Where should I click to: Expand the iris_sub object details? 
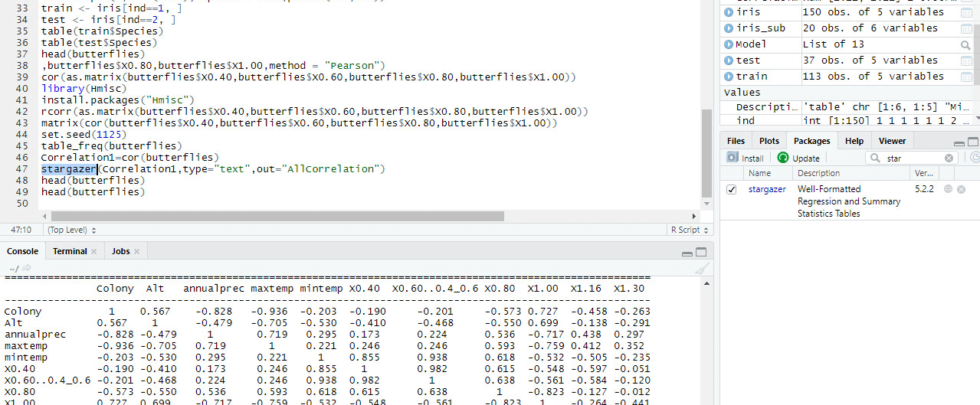pyautogui.click(x=728, y=28)
